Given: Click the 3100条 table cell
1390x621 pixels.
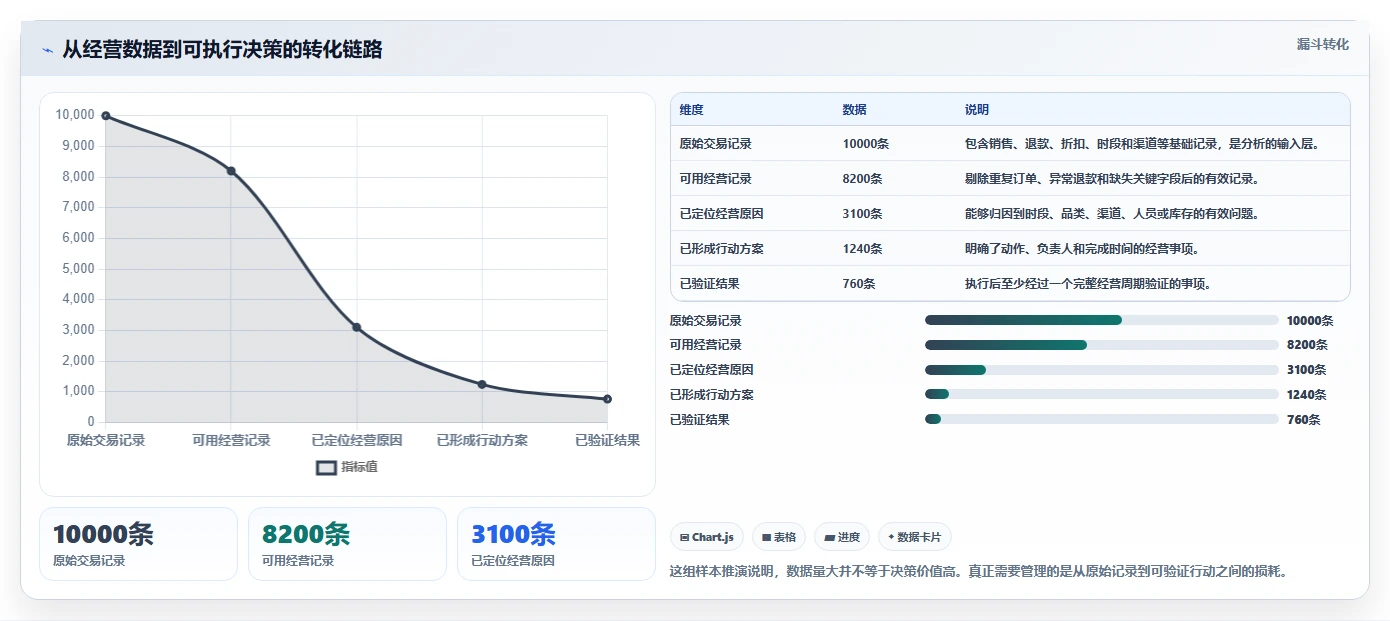Looking at the screenshot, I should coord(862,214).
